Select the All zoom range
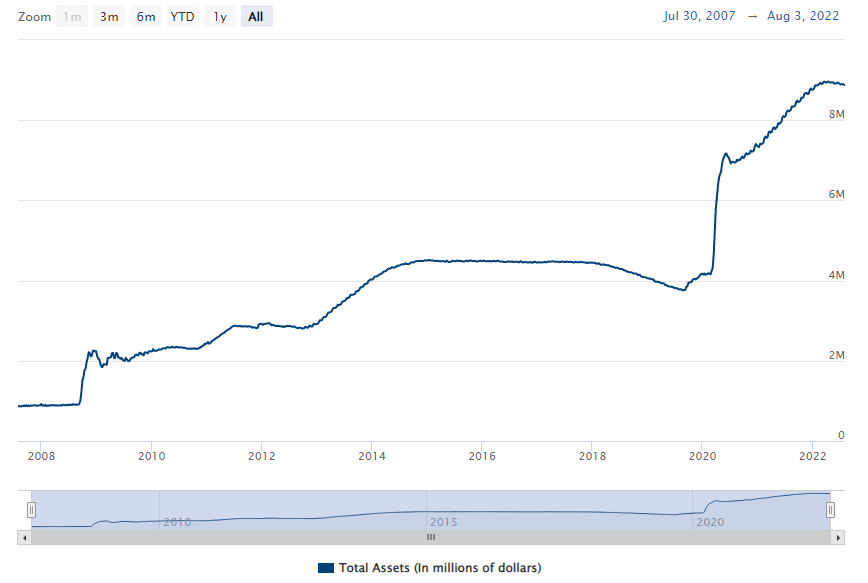This screenshot has height=583, width=868. point(257,17)
